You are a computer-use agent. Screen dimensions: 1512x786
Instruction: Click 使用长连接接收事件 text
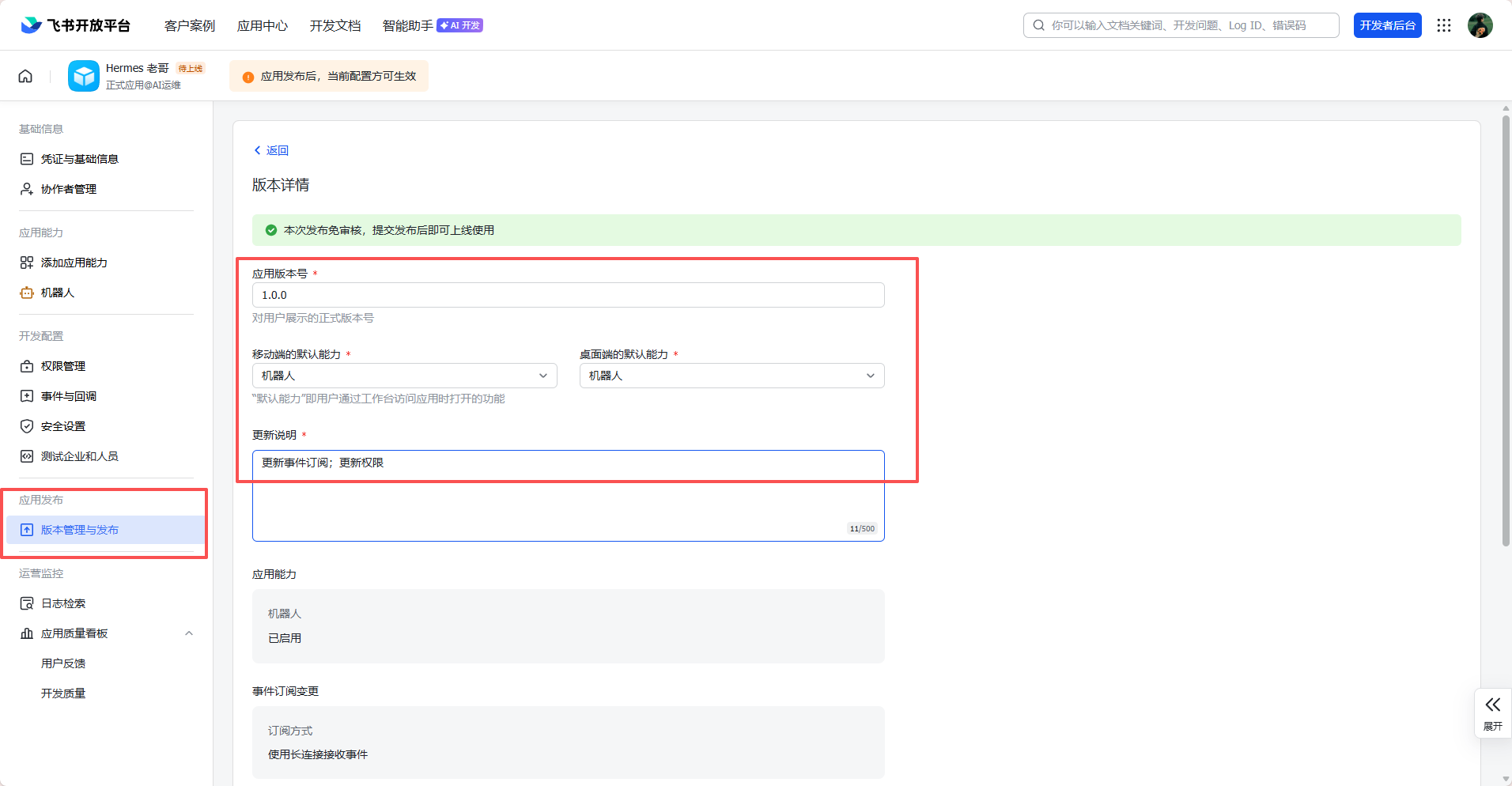point(318,754)
